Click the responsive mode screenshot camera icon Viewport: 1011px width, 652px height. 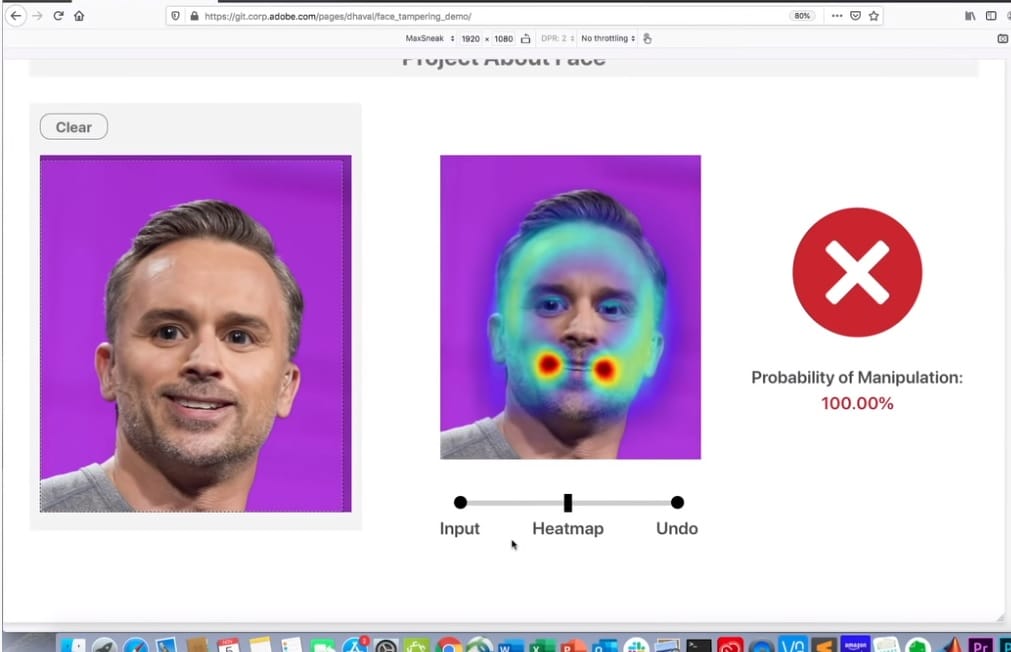(1003, 39)
